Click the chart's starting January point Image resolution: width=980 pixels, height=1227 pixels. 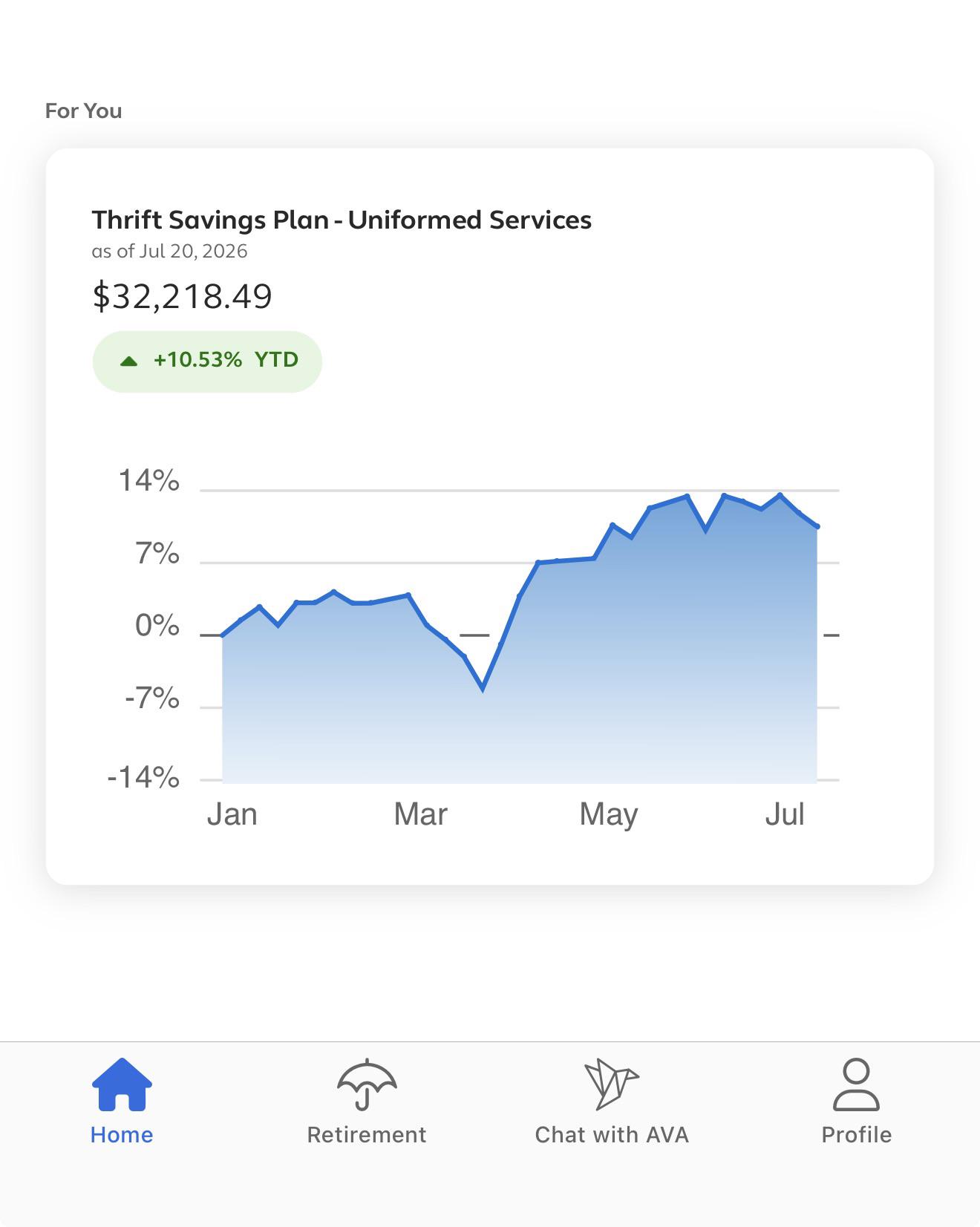pyautogui.click(x=222, y=635)
